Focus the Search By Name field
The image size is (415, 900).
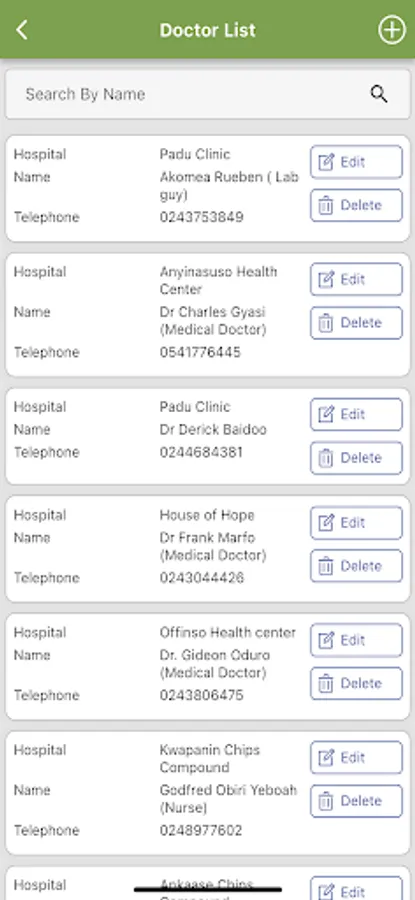tap(207, 94)
